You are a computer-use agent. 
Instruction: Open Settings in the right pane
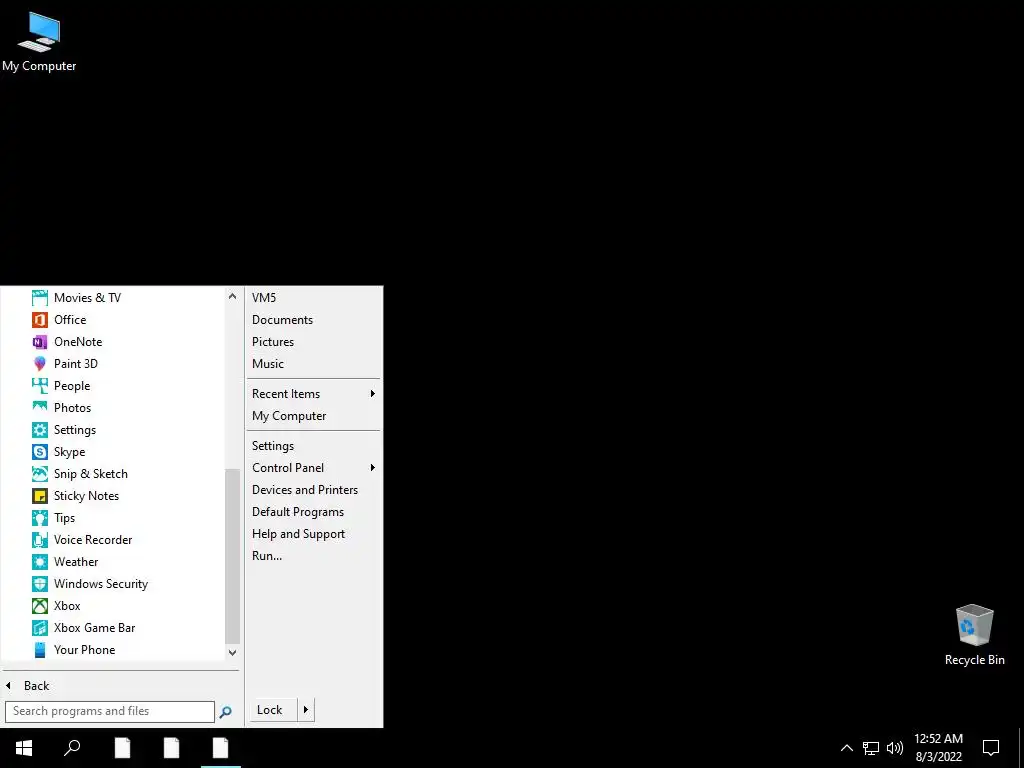(273, 446)
